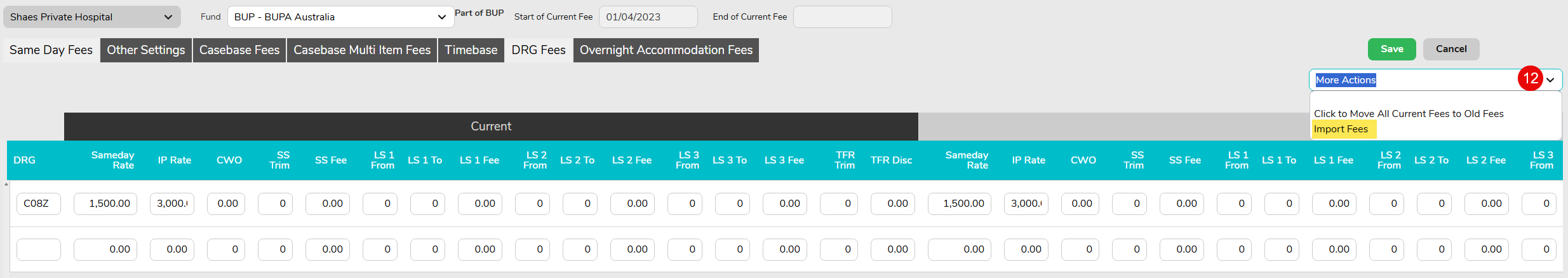Screen dimensions: 1568x278
Task: Expand the More Actions dropdown
Action: (1550, 80)
